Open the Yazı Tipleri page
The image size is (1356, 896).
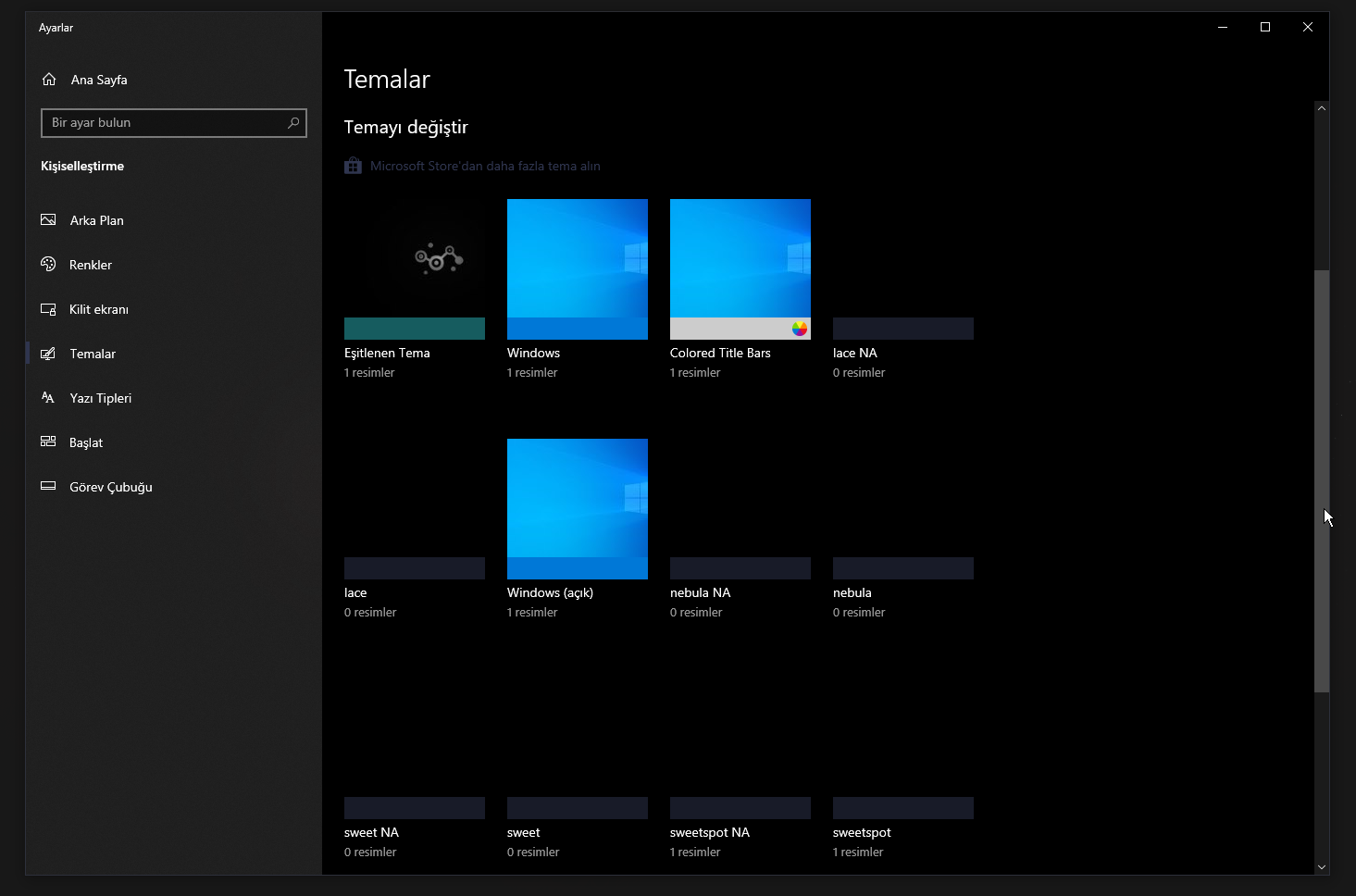(174, 398)
